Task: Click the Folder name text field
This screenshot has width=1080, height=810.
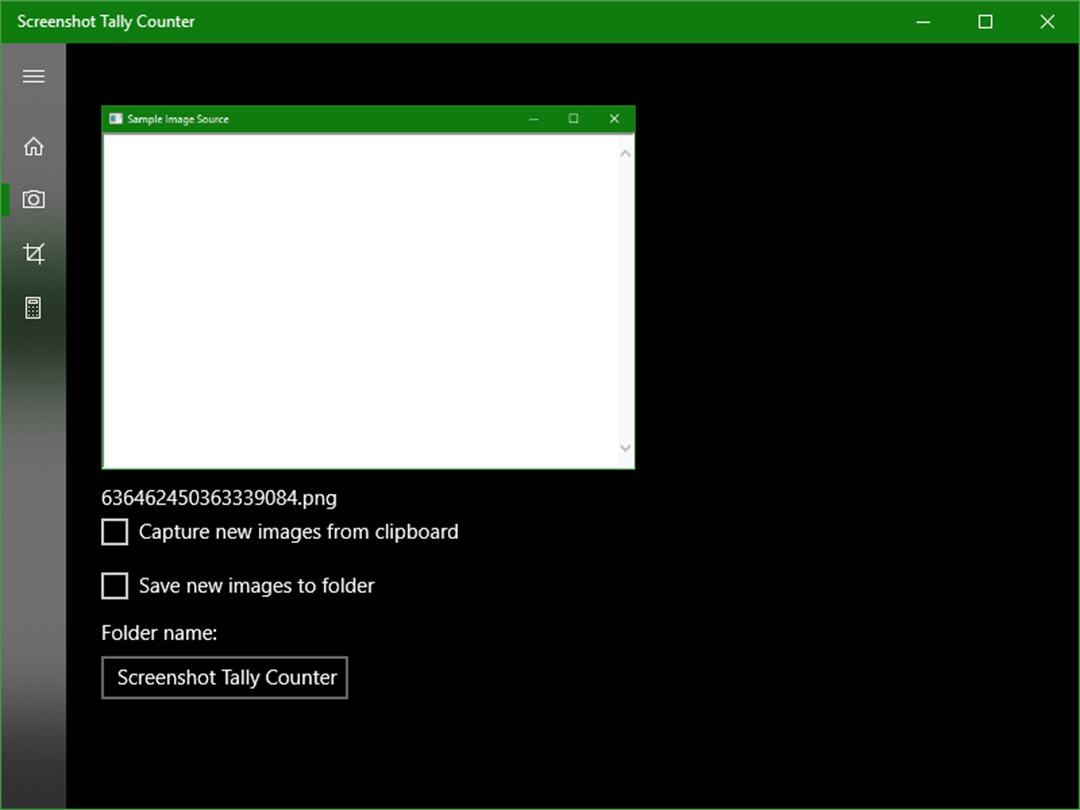Action: pos(225,678)
